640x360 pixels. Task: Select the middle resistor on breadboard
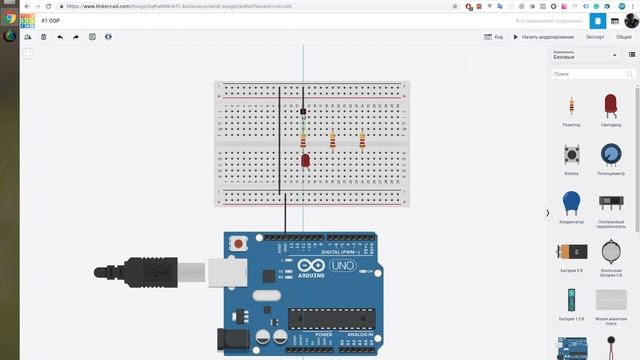click(x=333, y=141)
